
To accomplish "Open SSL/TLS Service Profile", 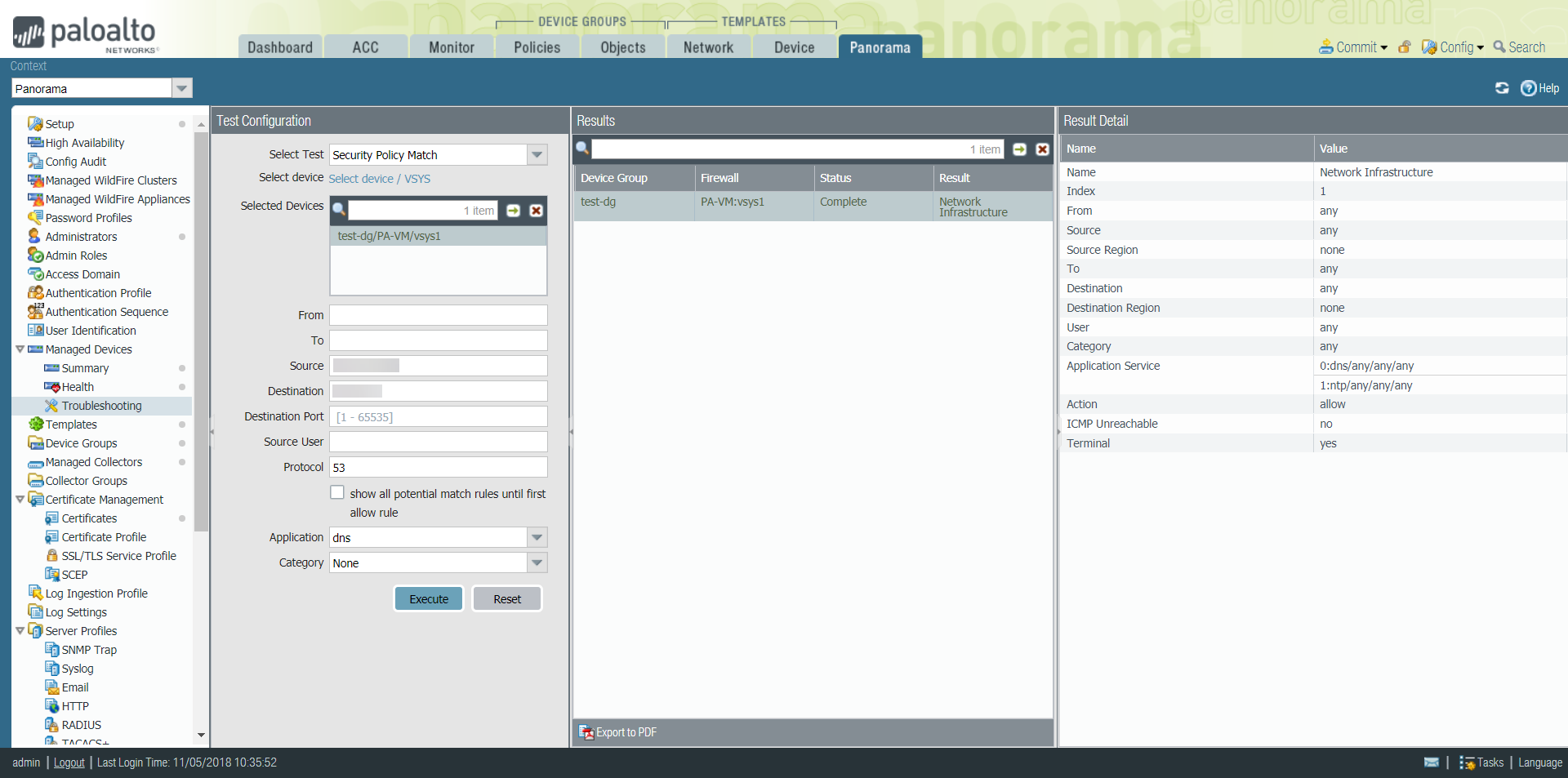I will click(118, 556).
